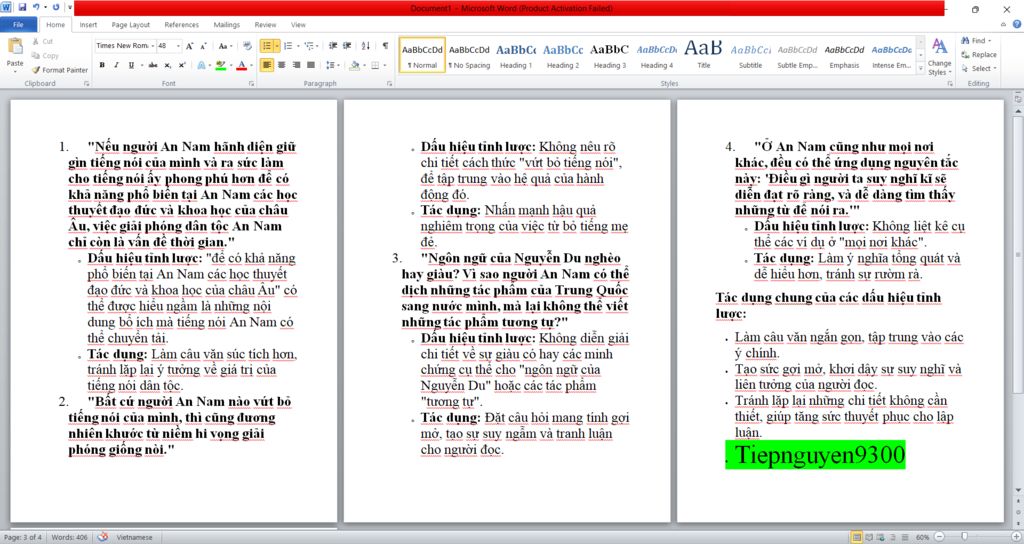Click the Words: 406 count in status bar
The width and height of the screenshot is (1024, 544).
70,537
